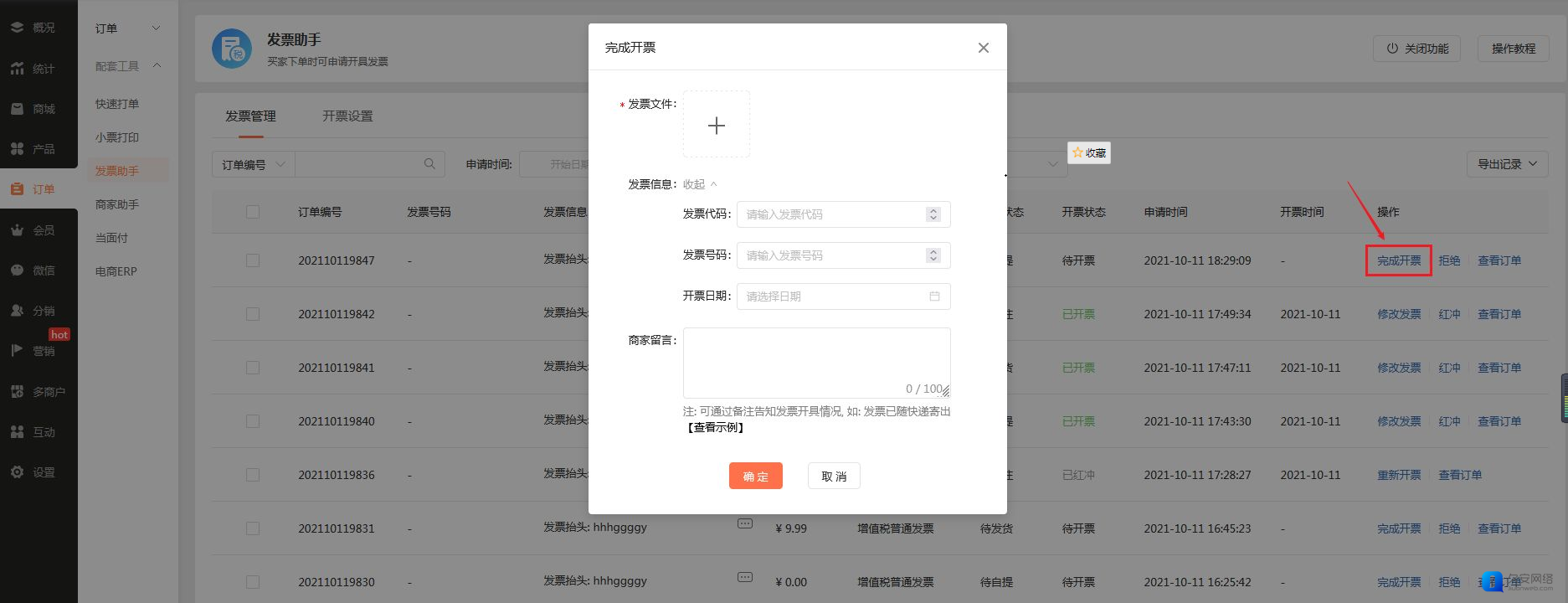This screenshot has height=603, width=1568.
Task: Open the 导出记录 dropdown
Action: point(1506,164)
